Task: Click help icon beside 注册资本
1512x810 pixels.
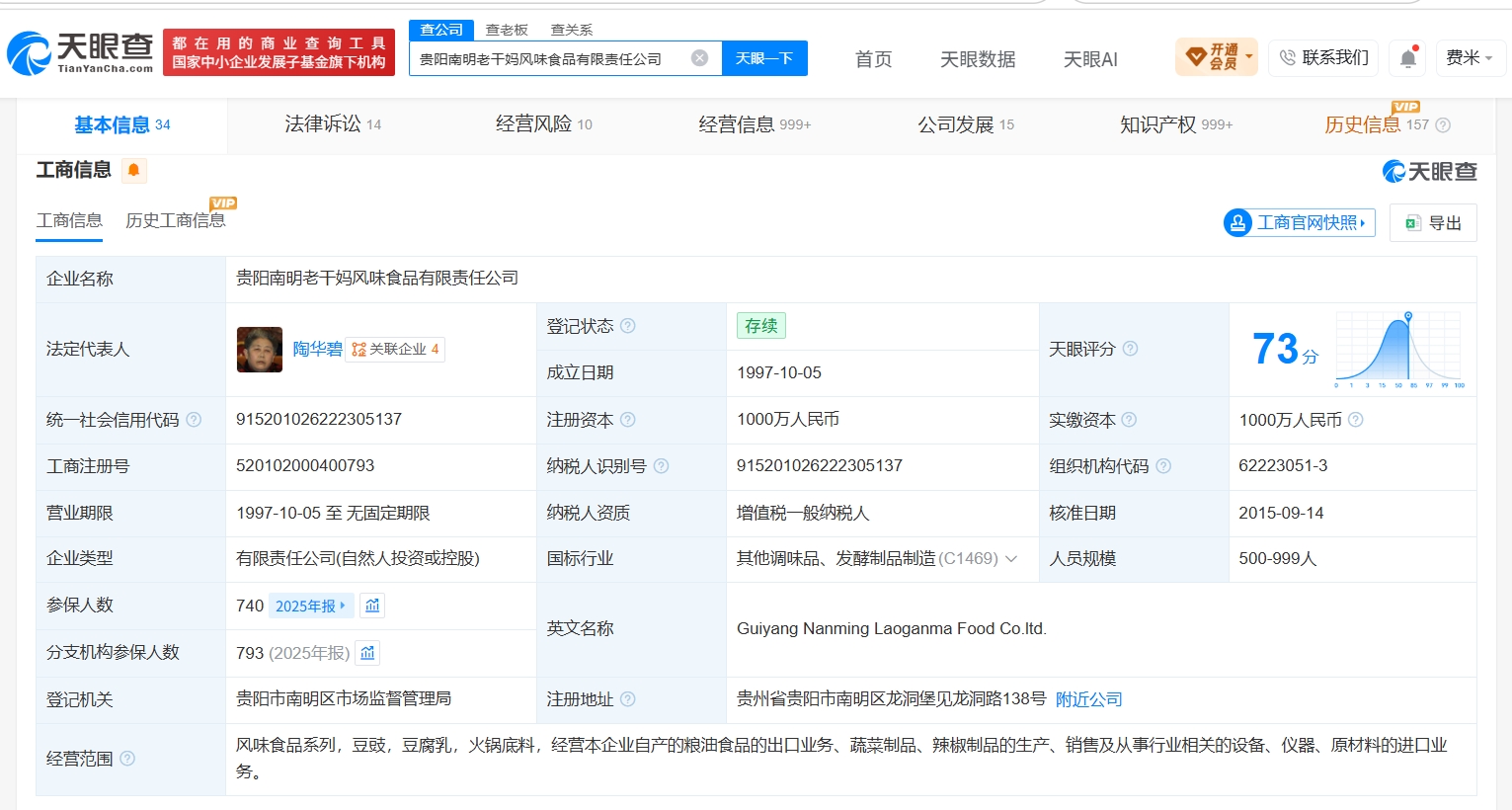Action: coord(627,420)
